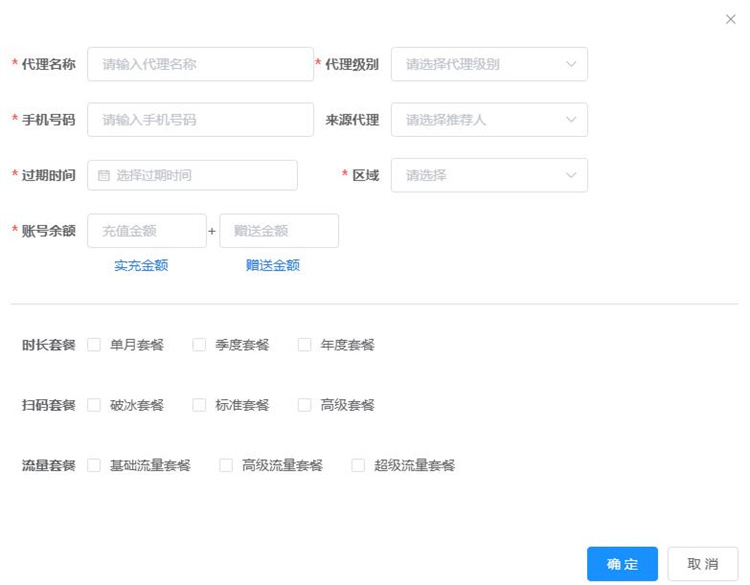Screen dimensions: 750x585
Task: Close the dialog with the X icon
Action: [x=730, y=19]
